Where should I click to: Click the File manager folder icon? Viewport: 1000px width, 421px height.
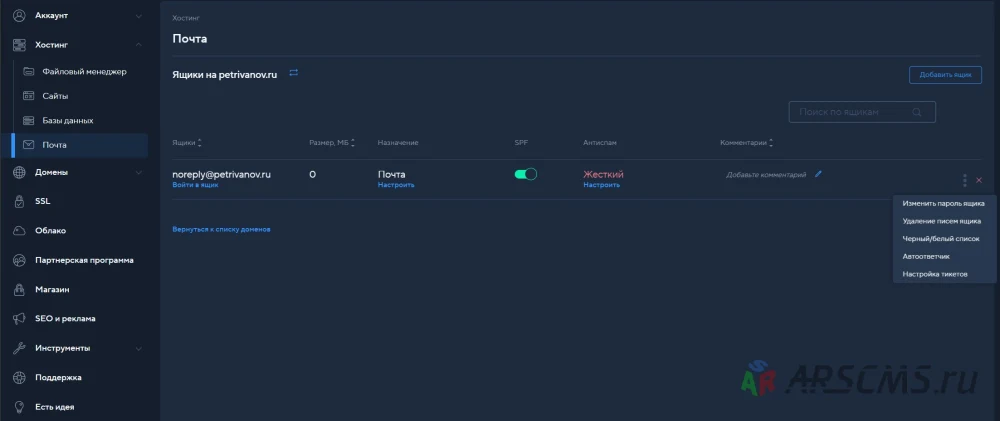click(29, 71)
